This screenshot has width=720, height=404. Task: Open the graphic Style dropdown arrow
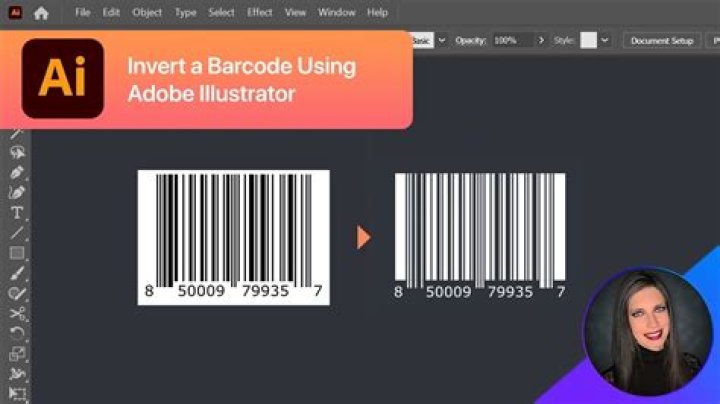[x=605, y=40]
